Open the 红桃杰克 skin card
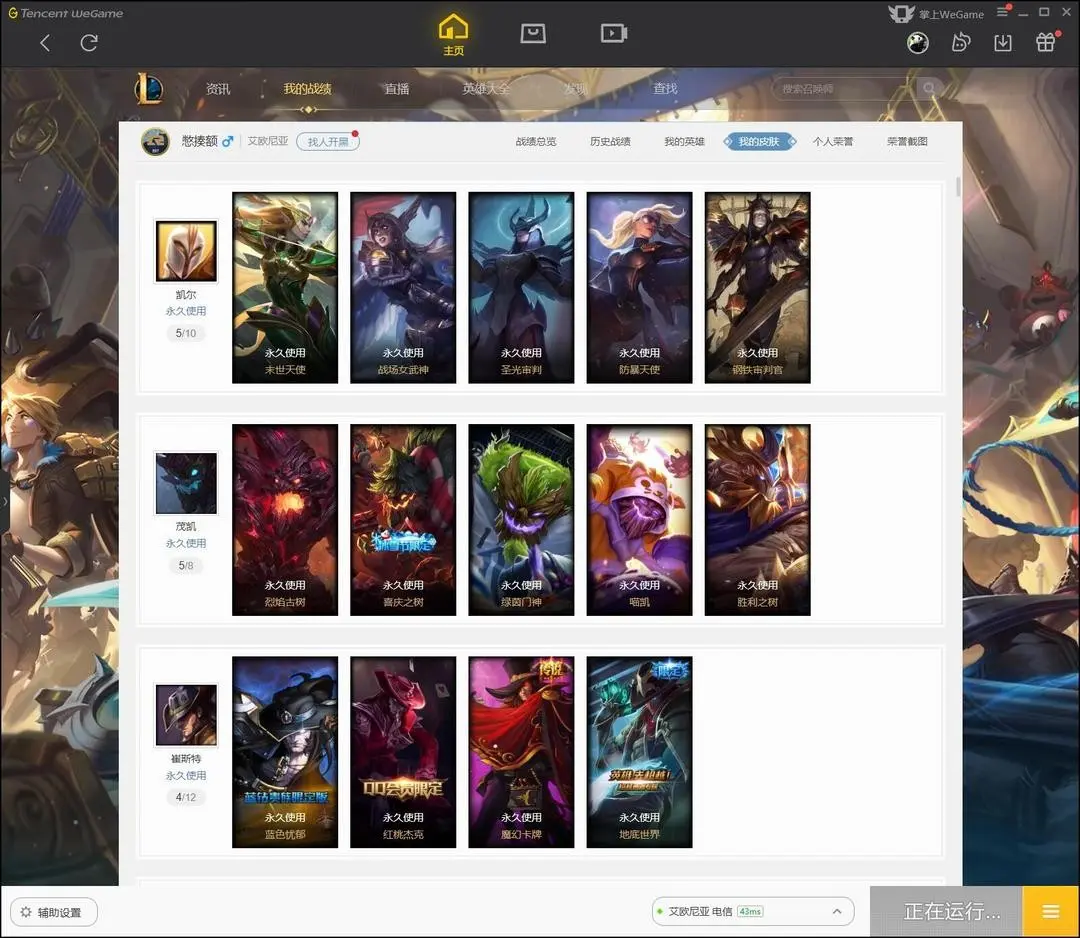 tap(403, 752)
